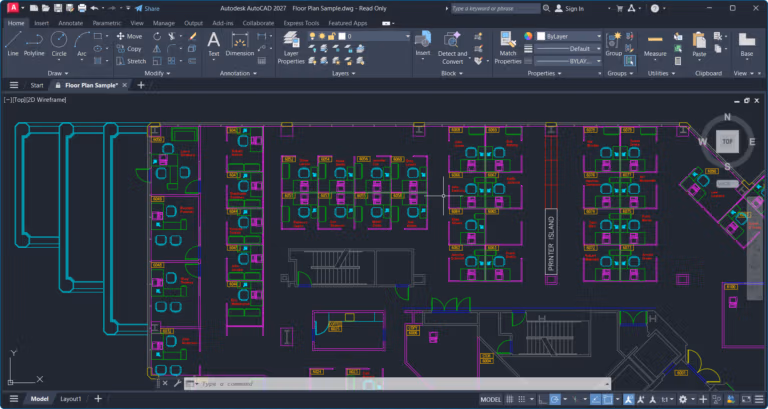Toggle polar tracking in status bar
768x409 pixels.
coord(554,399)
